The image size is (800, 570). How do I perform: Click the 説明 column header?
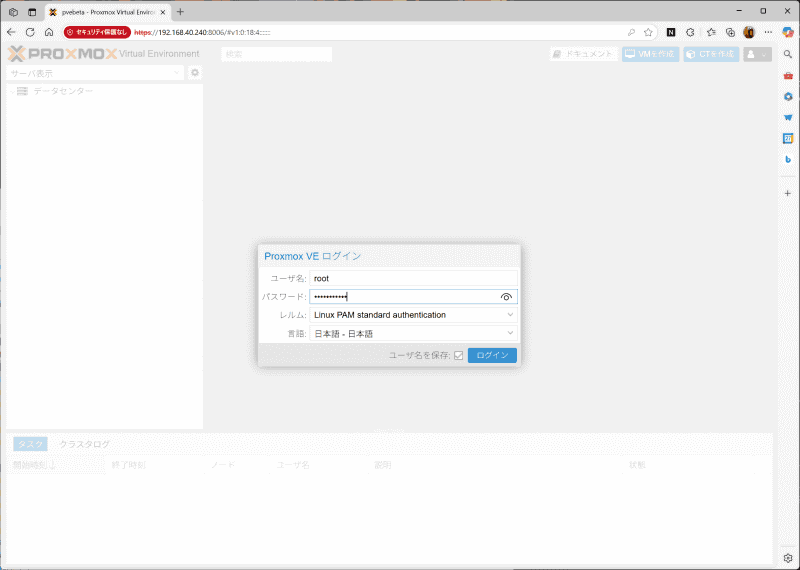496,465
